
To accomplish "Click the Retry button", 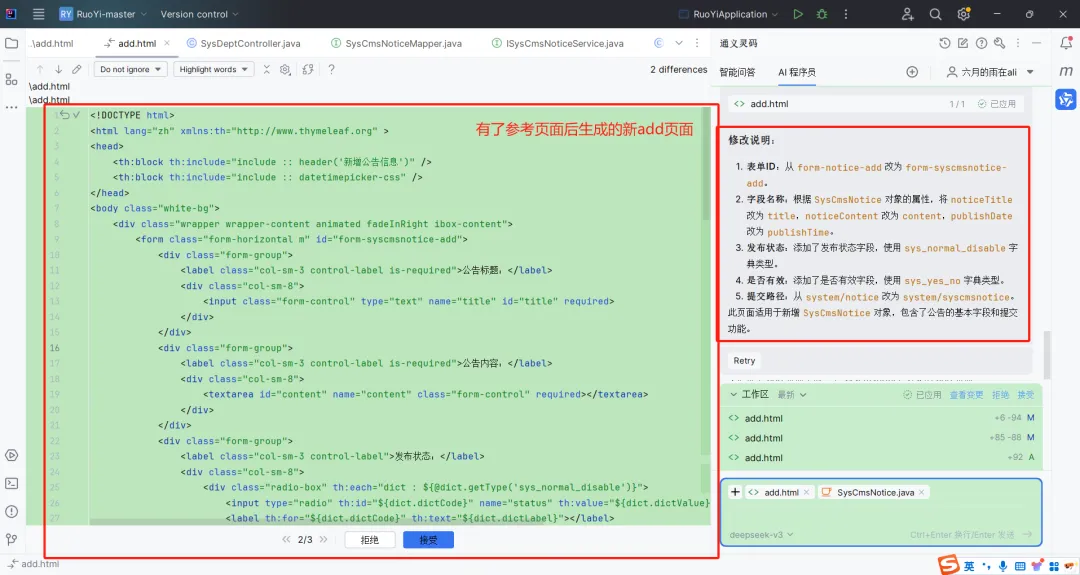I will pyautogui.click(x=744, y=361).
